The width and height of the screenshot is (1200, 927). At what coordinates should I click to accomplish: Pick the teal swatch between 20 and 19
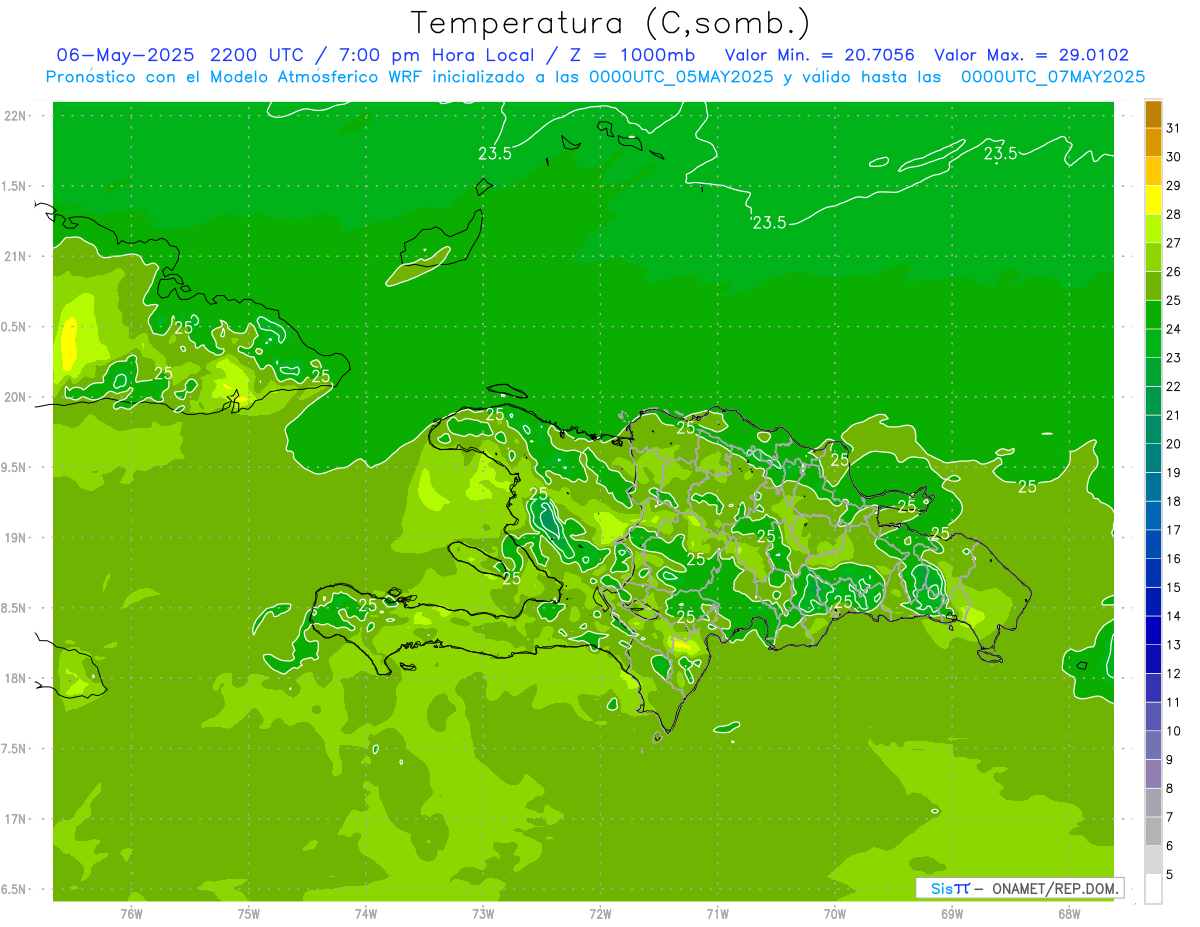(x=1153, y=458)
